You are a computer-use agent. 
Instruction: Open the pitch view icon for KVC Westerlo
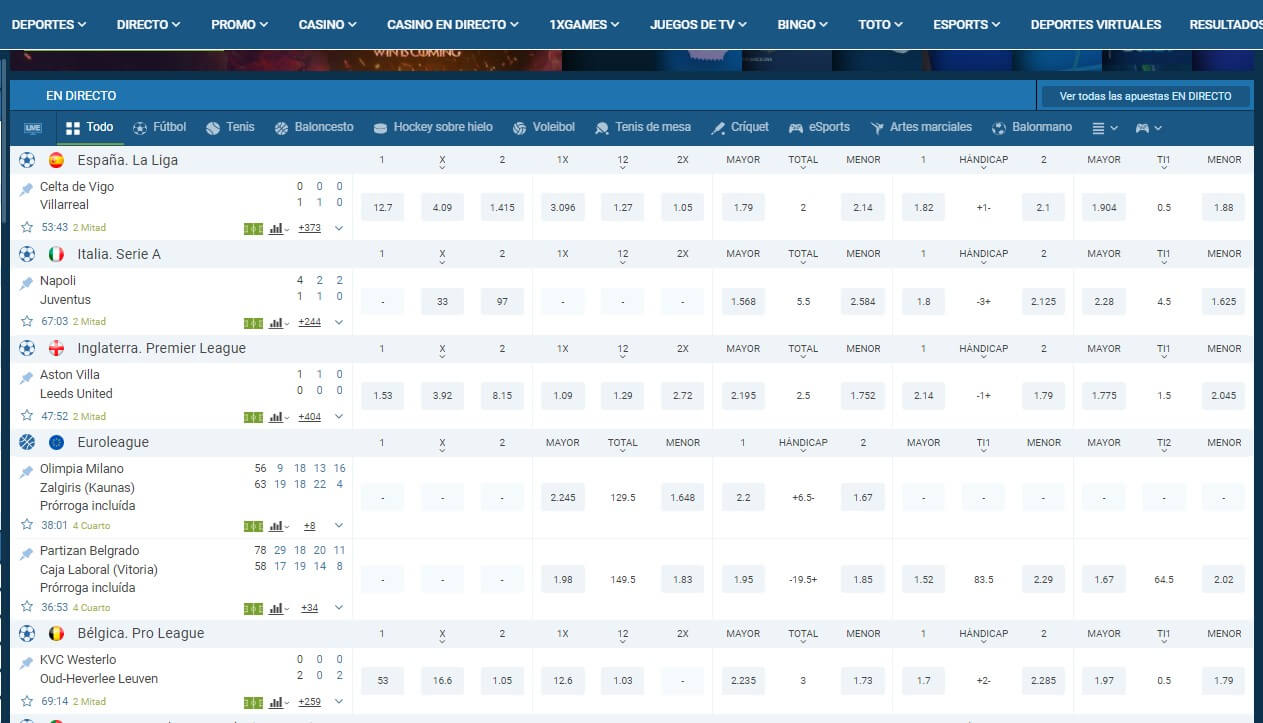coord(253,702)
